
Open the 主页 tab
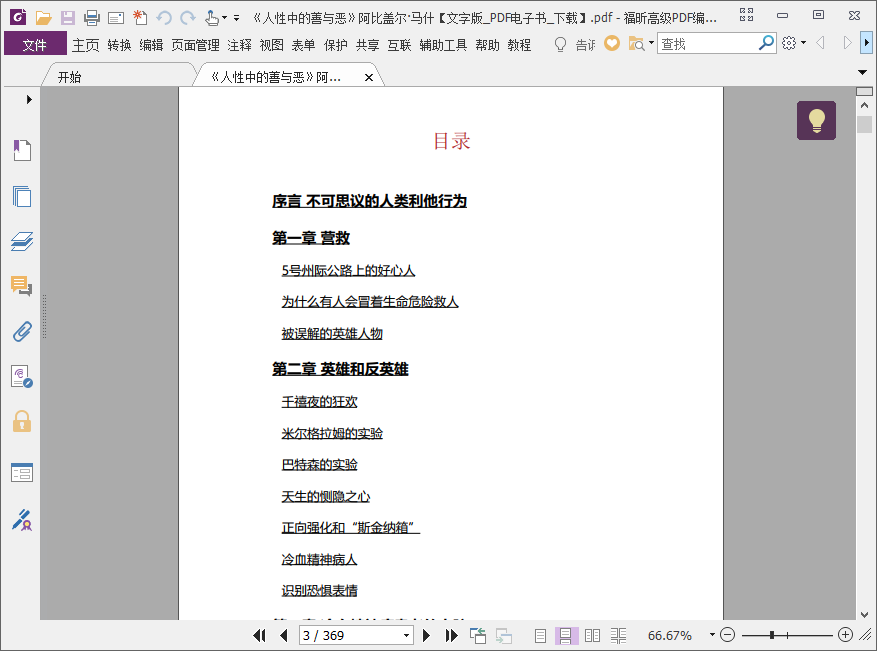click(x=86, y=45)
